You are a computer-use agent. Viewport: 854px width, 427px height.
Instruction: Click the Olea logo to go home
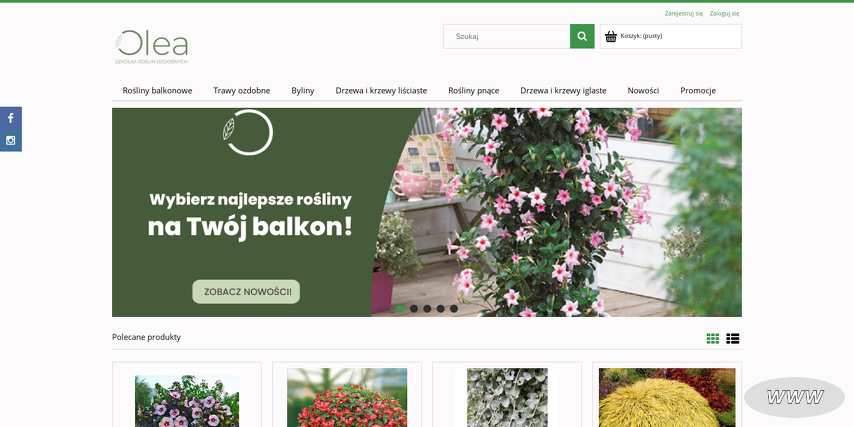152,47
